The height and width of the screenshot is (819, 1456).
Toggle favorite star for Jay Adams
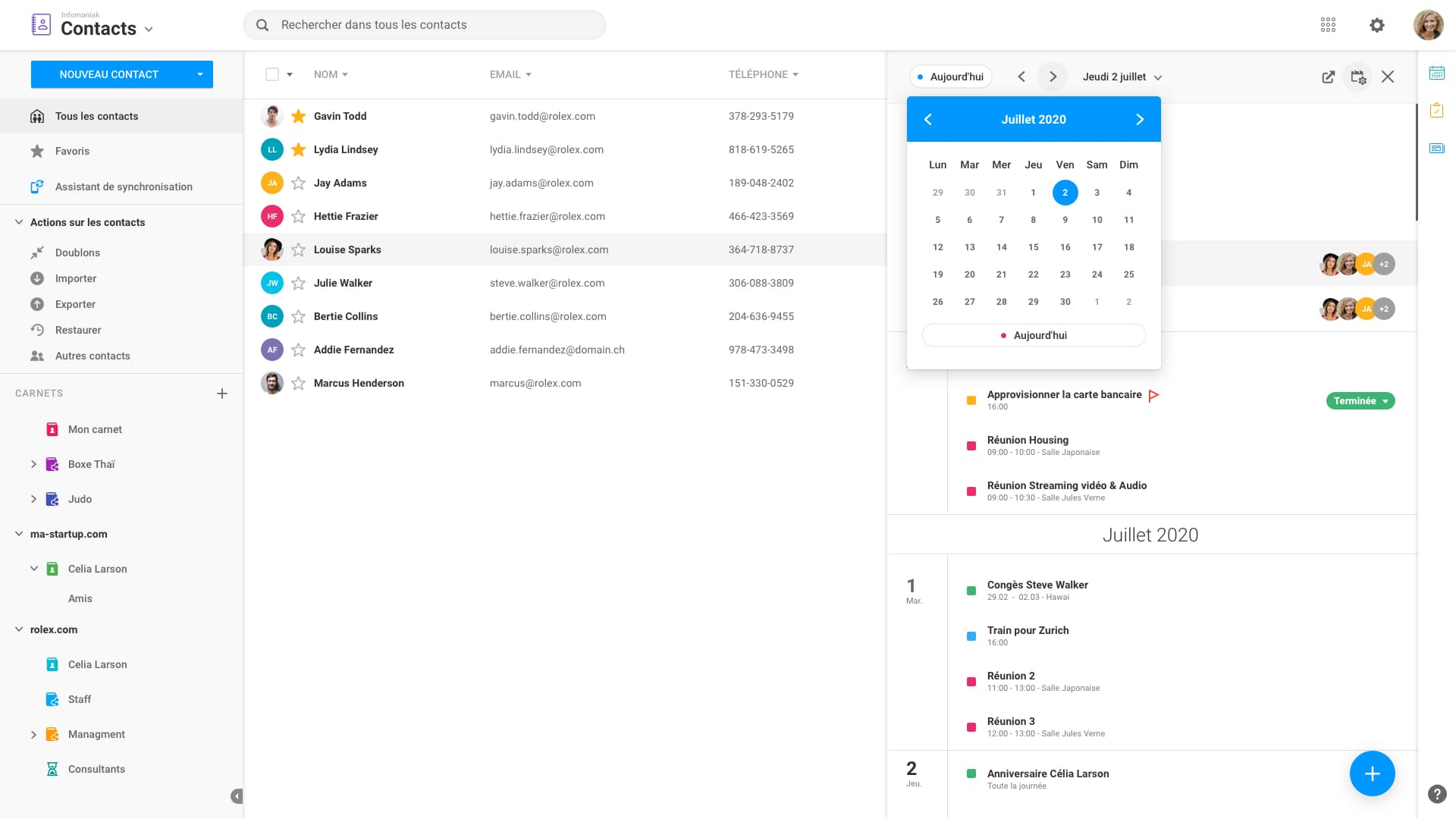point(299,183)
